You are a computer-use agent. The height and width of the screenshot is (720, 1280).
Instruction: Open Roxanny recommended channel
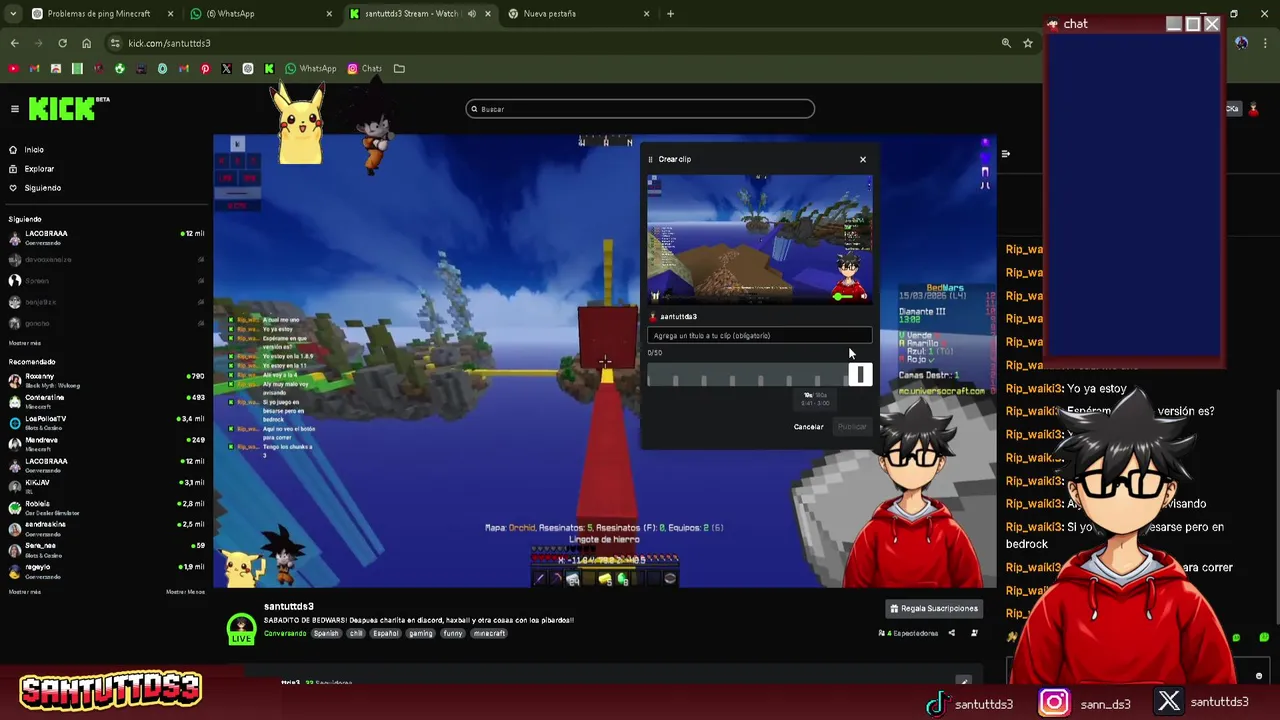pyautogui.click(x=105, y=380)
